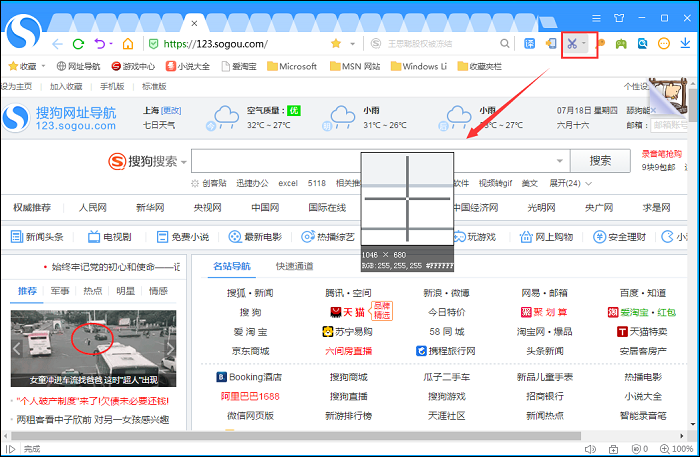This screenshot has width=700, height=457.
Task: Click 更改 to change city
Action: pyautogui.click(x=171, y=111)
